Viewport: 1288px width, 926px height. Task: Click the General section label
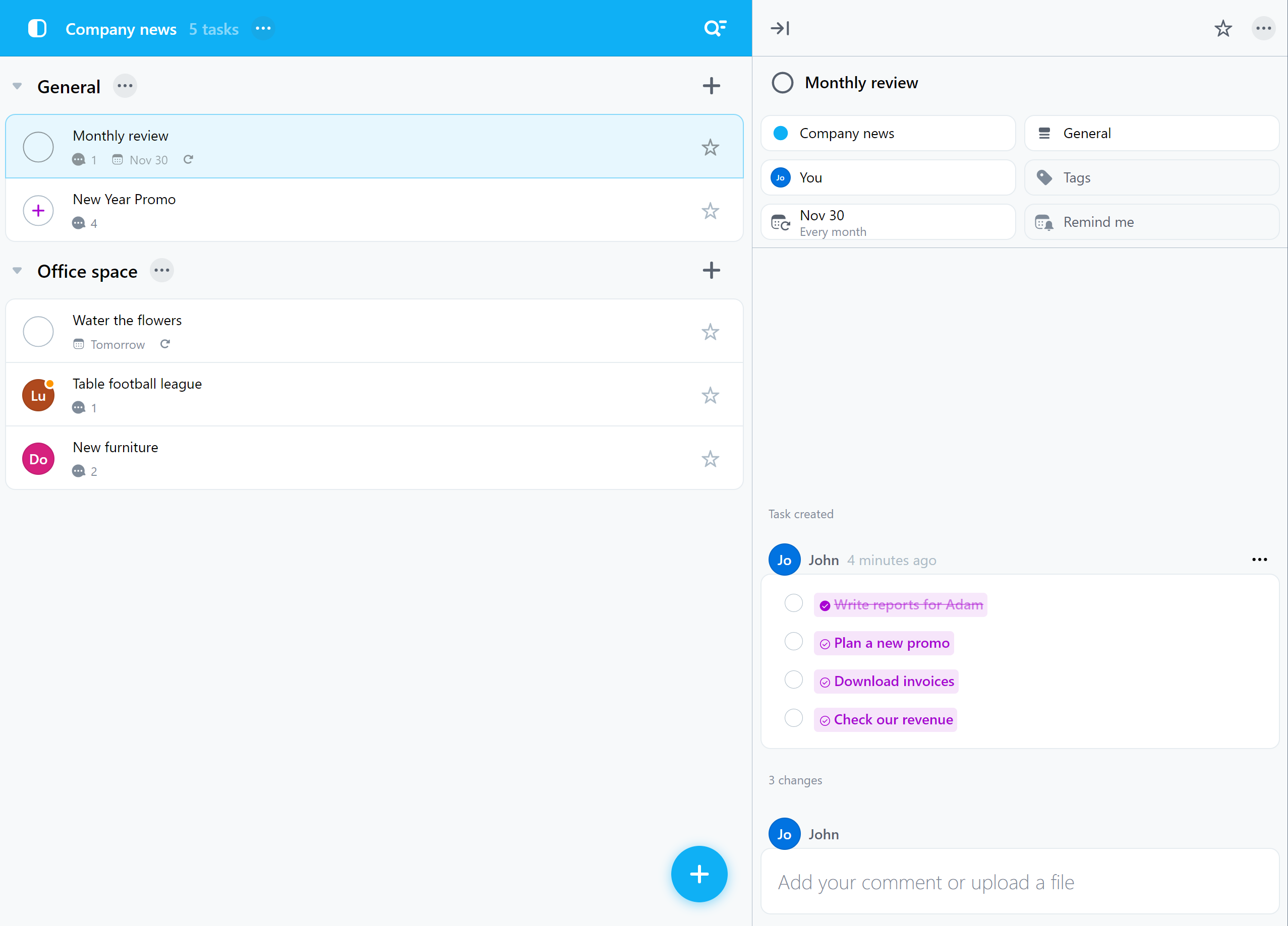pyautogui.click(x=69, y=86)
